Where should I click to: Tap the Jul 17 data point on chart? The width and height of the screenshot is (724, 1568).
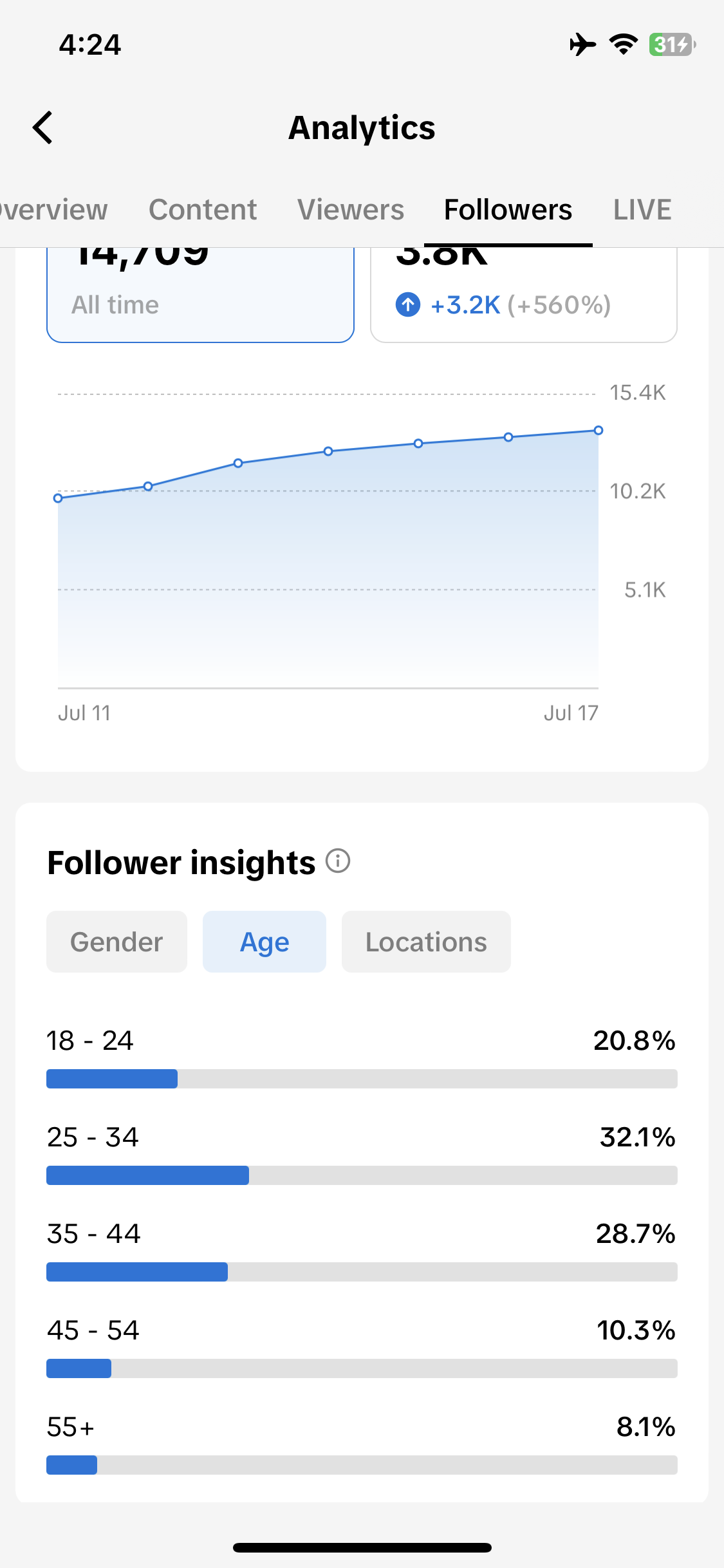coord(599,430)
